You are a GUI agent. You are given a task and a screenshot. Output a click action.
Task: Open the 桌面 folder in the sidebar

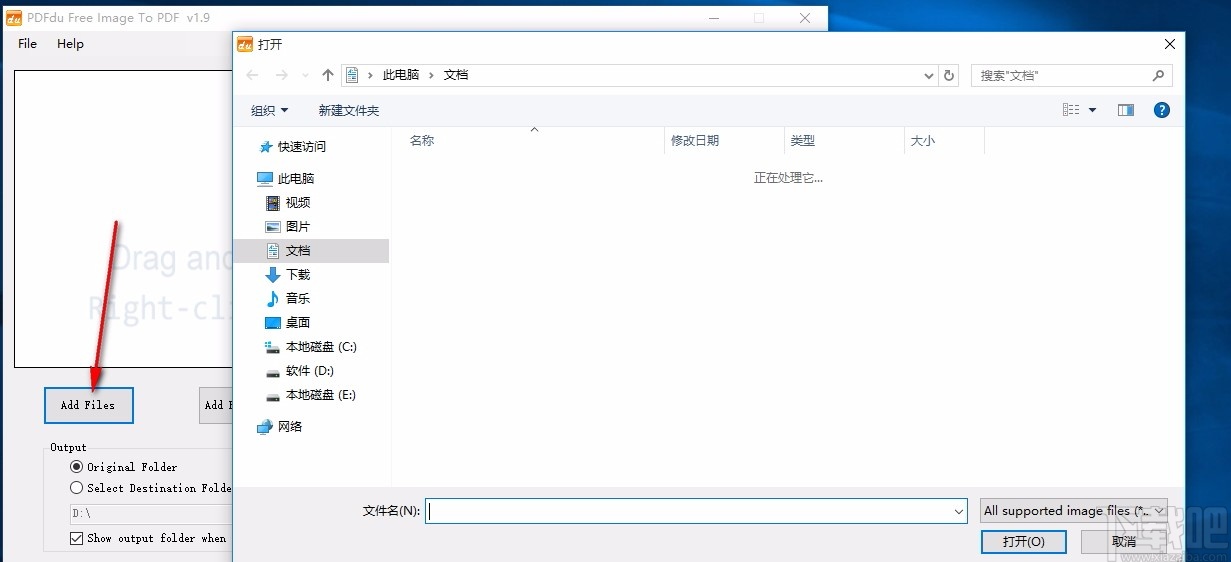(298, 322)
